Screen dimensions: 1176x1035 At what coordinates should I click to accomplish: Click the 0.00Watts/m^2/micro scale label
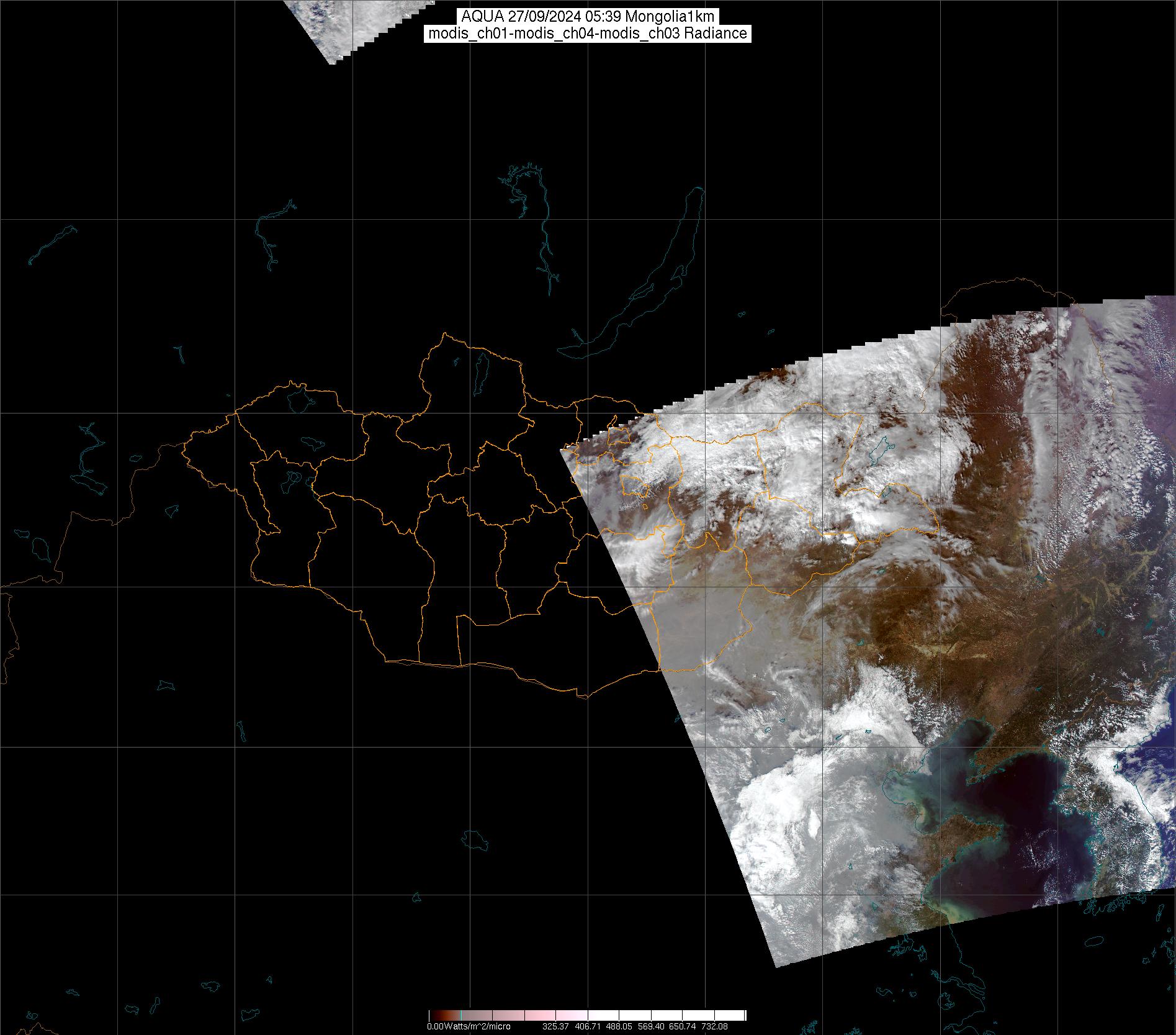point(469,1027)
